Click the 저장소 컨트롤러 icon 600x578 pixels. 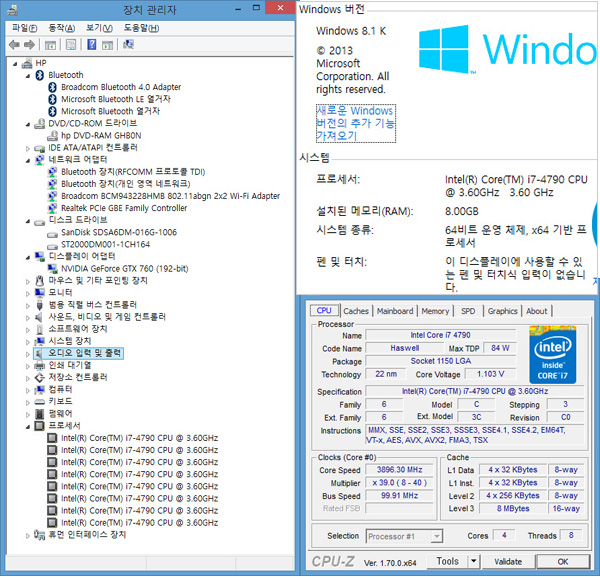pos(39,378)
